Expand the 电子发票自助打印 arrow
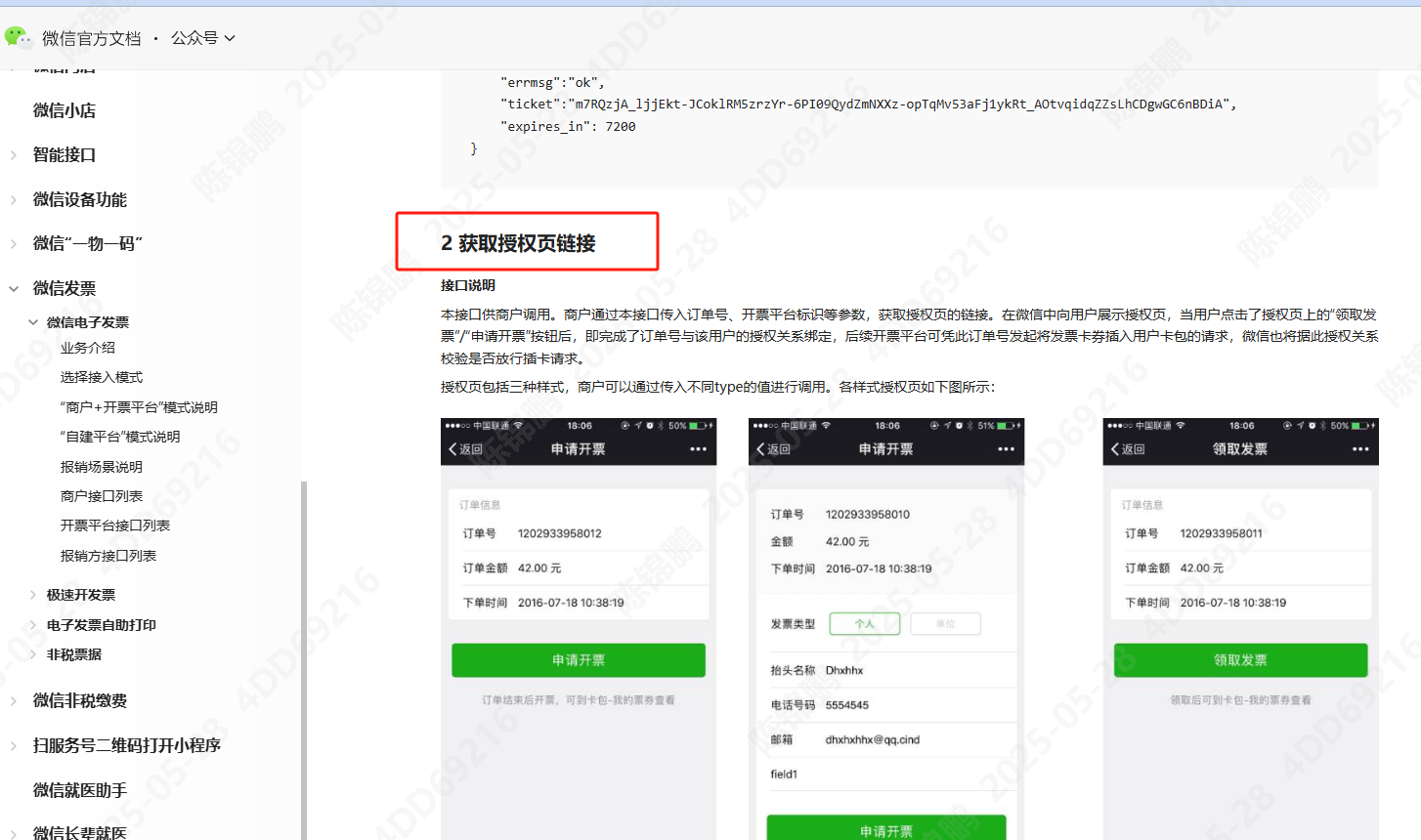Screen dimensions: 1421x840 click(33, 625)
